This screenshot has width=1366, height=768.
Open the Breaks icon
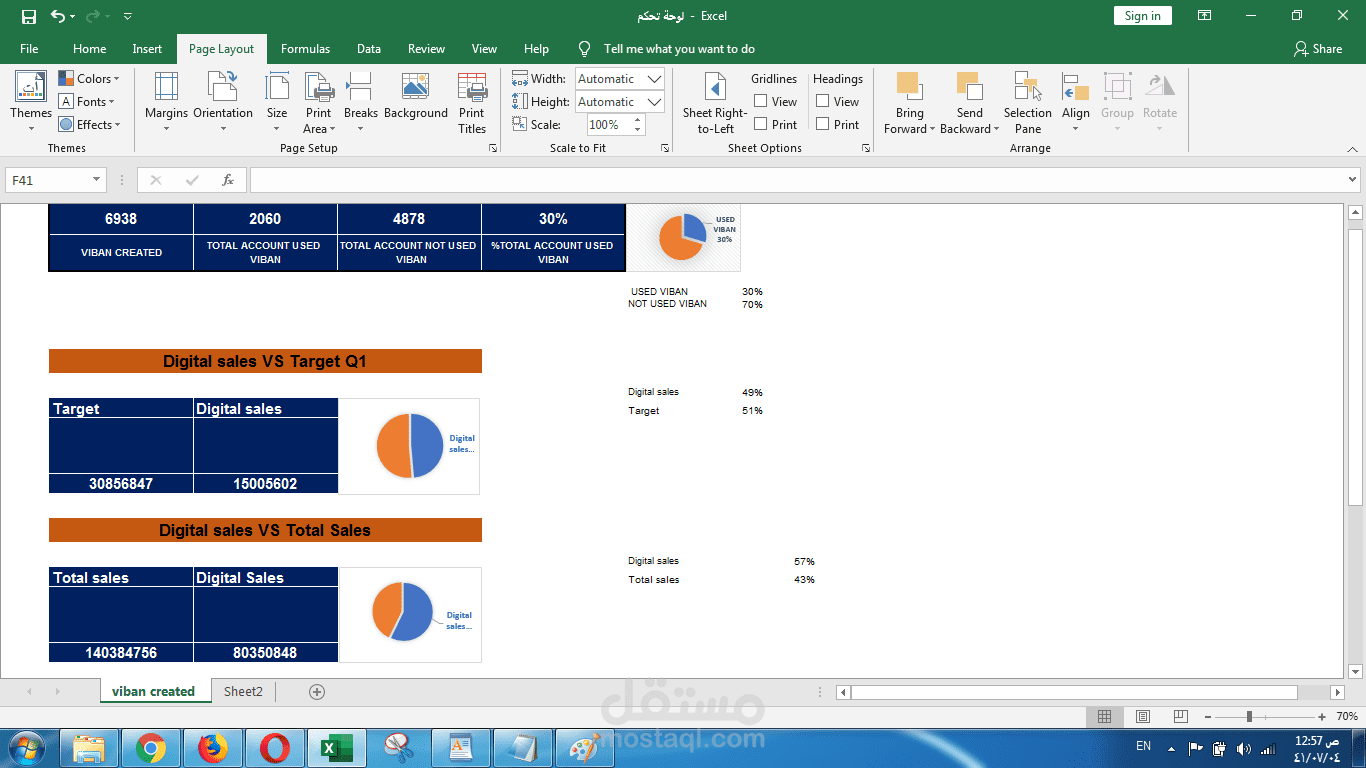click(360, 87)
